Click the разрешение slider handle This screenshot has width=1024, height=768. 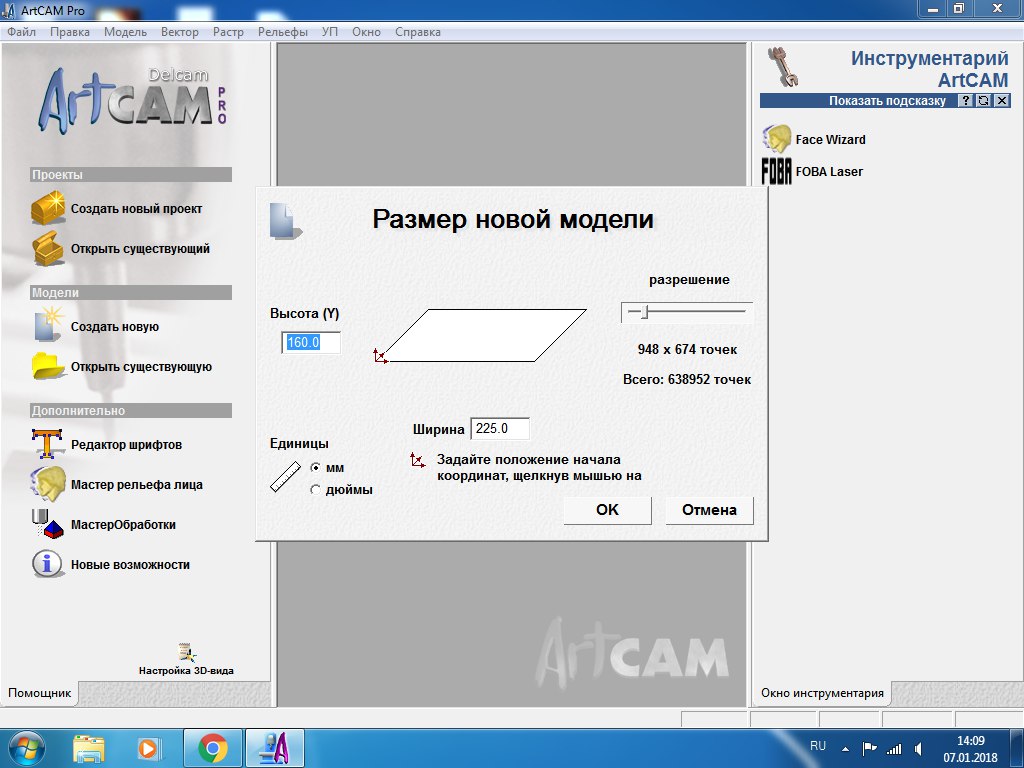coord(644,312)
